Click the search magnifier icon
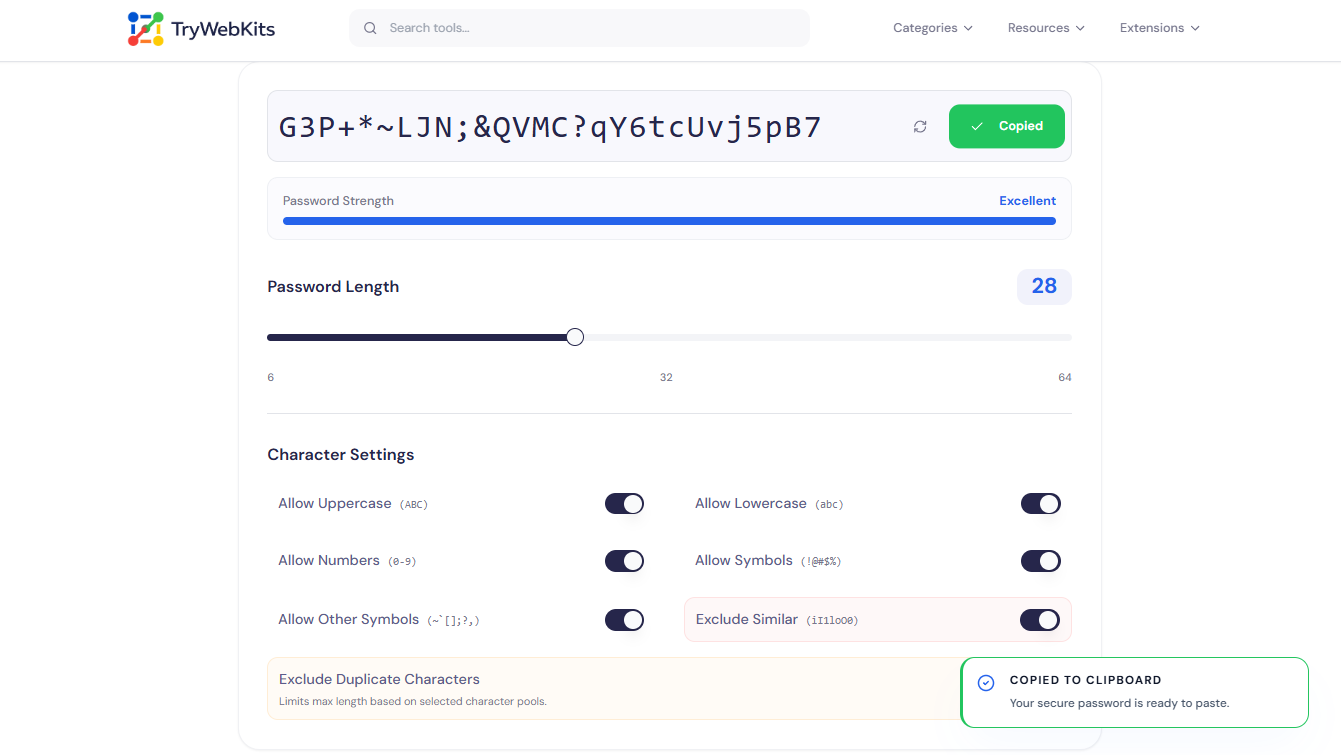The image size is (1341, 755). point(370,28)
